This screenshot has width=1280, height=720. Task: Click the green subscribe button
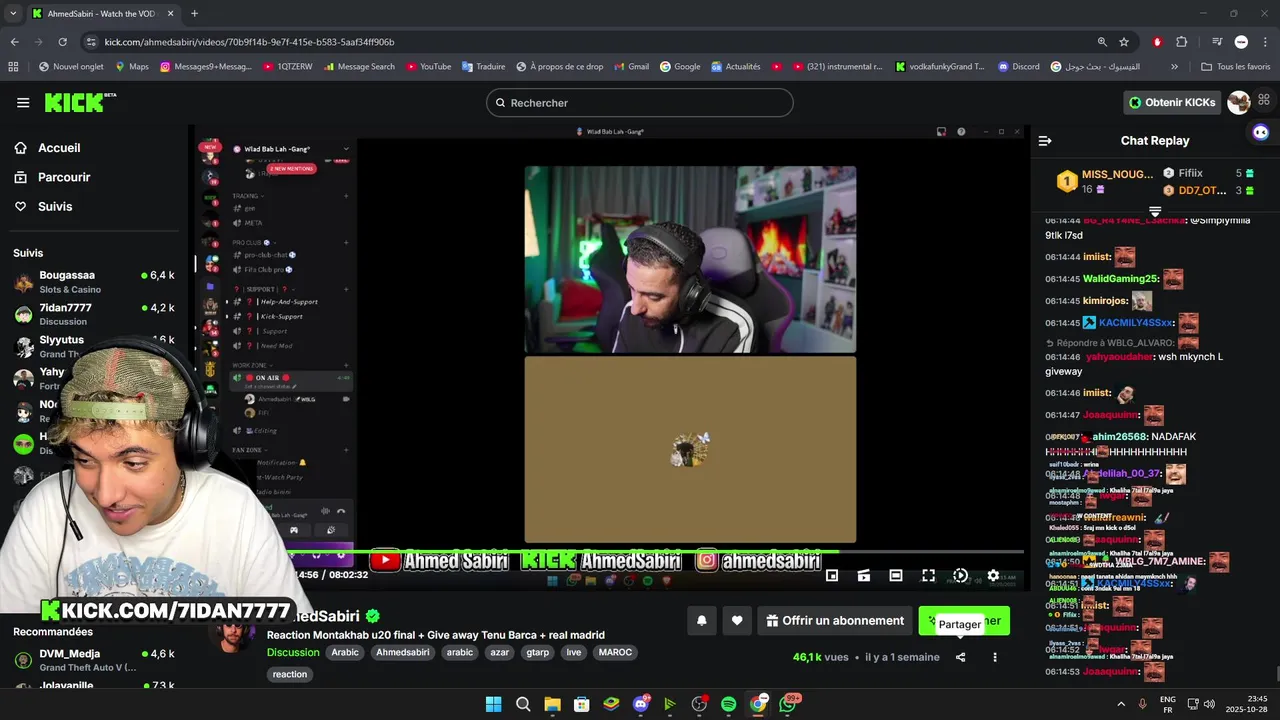point(964,621)
